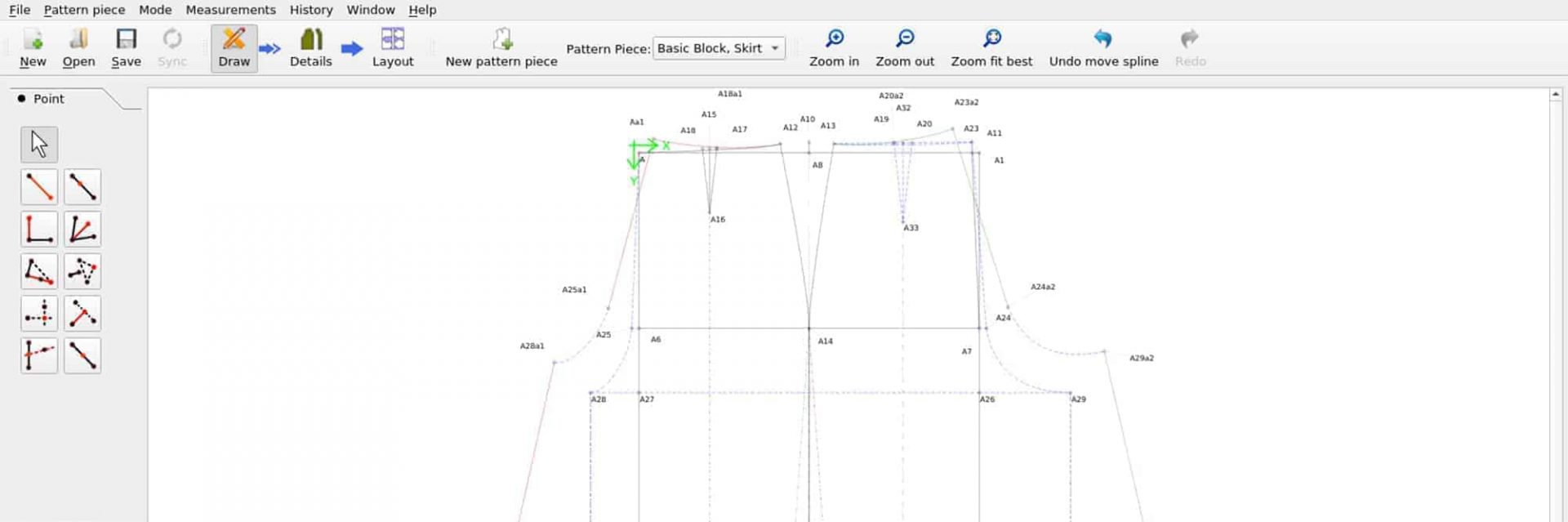Select the special shoulder point tool
This screenshot has width=1568, height=522.
(39, 271)
